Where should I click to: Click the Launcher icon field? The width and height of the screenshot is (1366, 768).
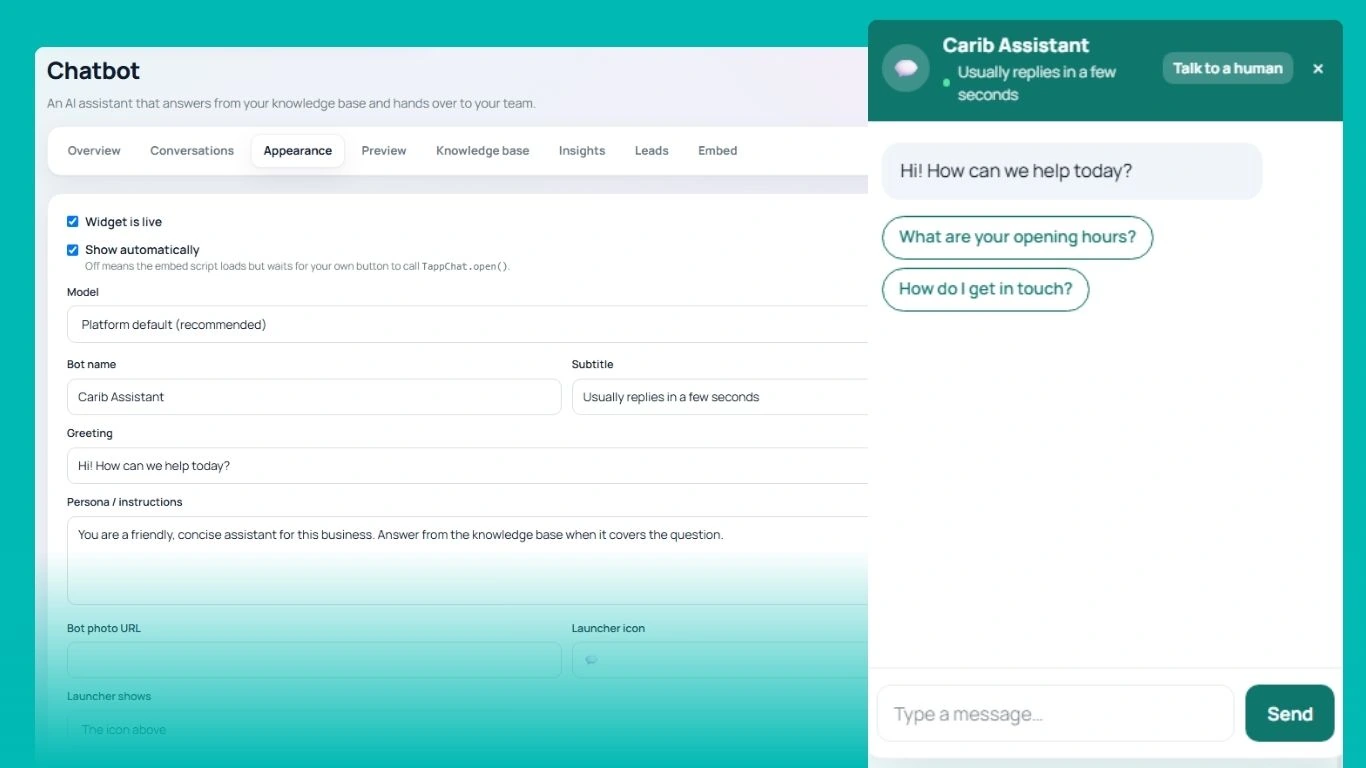[x=720, y=660]
